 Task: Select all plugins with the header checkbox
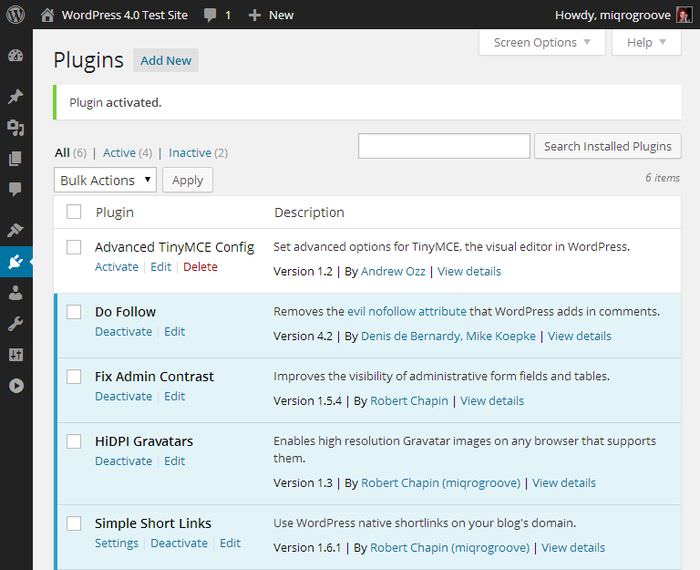pos(74,212)
